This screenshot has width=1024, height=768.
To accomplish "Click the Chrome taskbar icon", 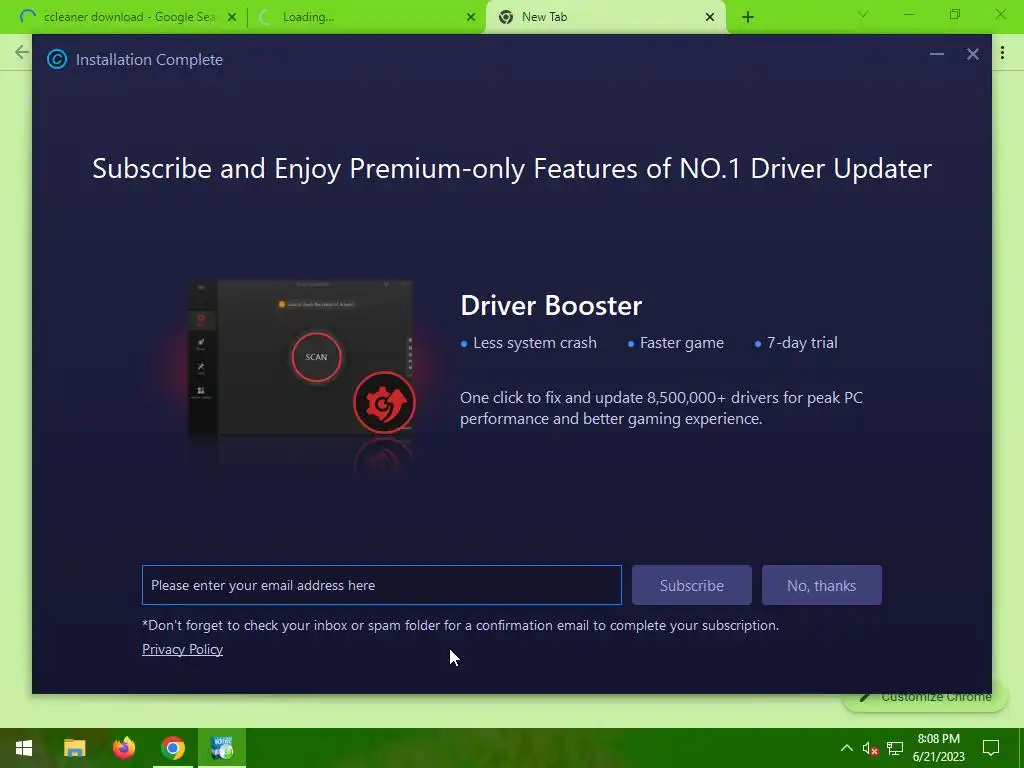I will pos(172,748).
